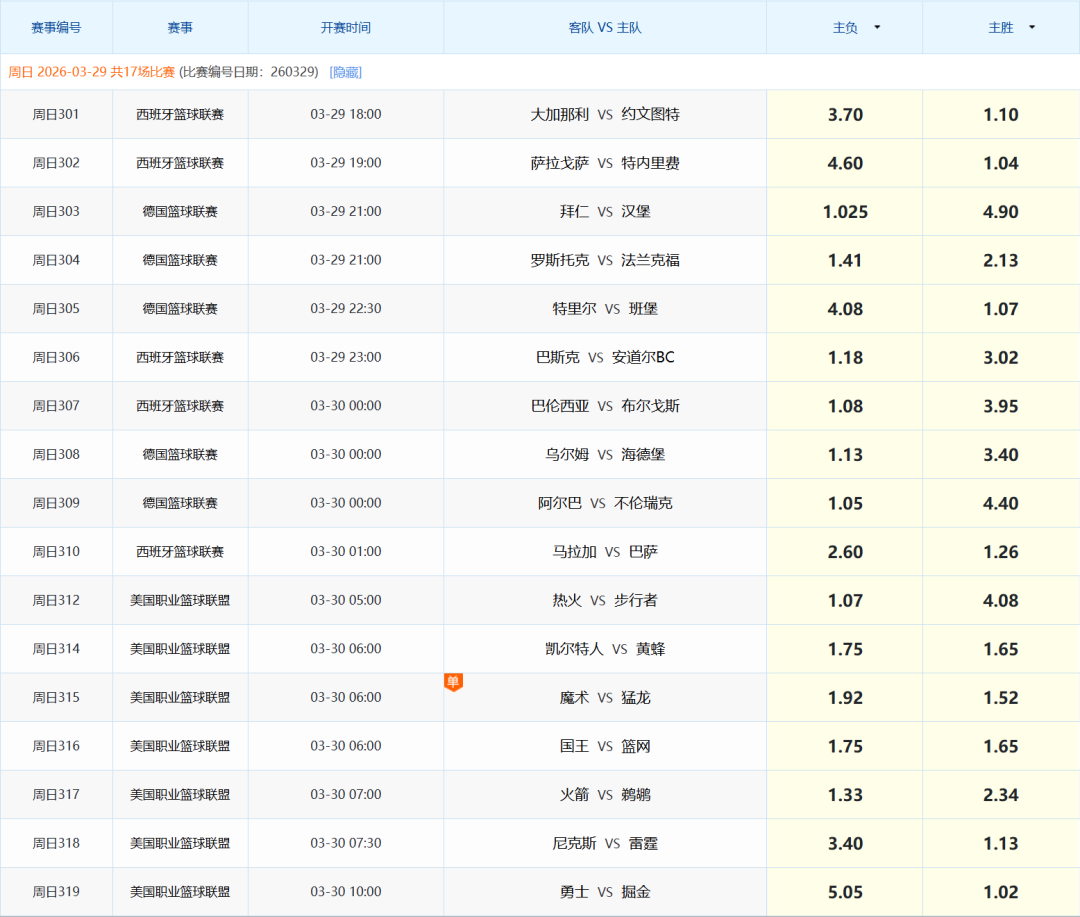Open the 主负 column dropdown arrow
1080x917 pixels.
pos(877,28)
